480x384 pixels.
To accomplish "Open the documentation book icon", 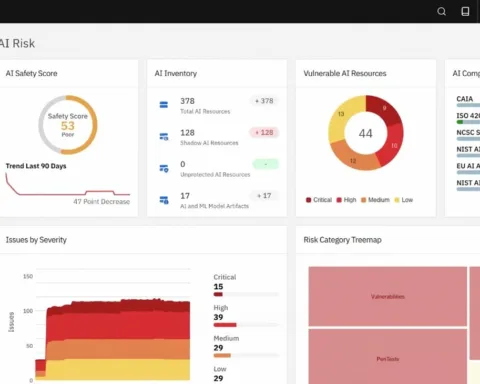I will pyautogui.click(x=465, y=12).
